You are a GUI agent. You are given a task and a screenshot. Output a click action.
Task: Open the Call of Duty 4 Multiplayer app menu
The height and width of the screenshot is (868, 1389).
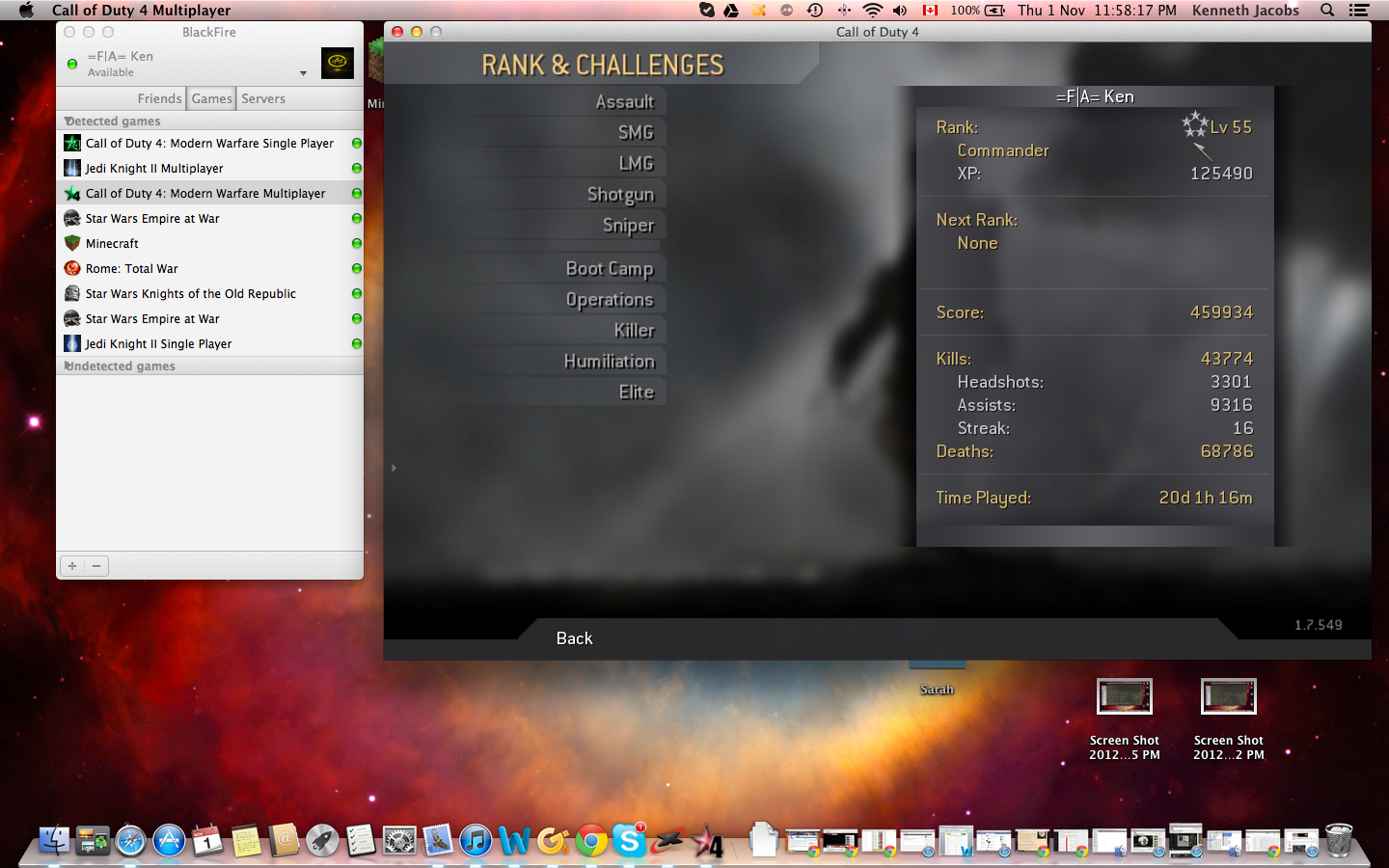pos(141,10)
